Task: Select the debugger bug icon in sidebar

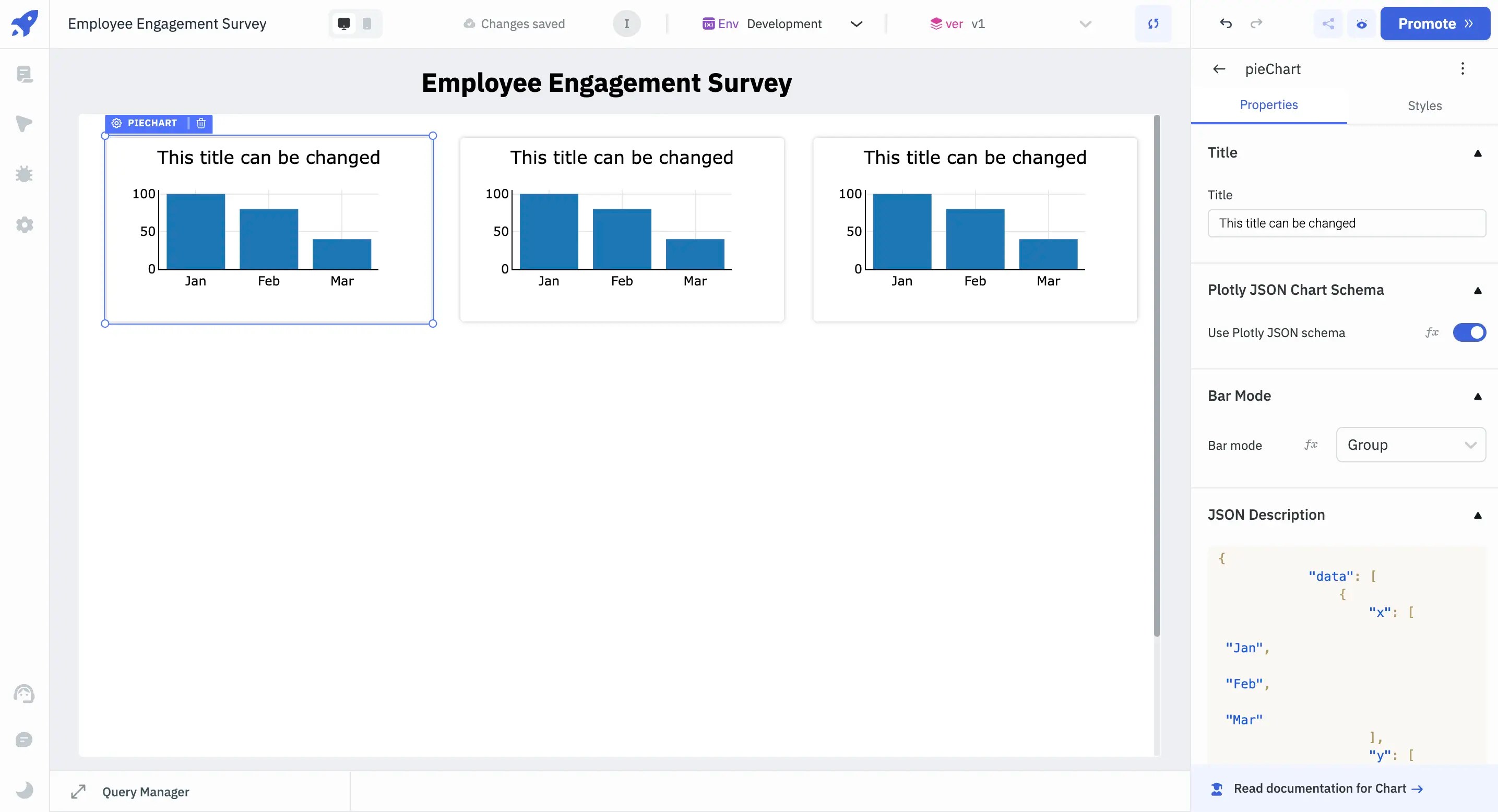Action: (x=25, y=173)
